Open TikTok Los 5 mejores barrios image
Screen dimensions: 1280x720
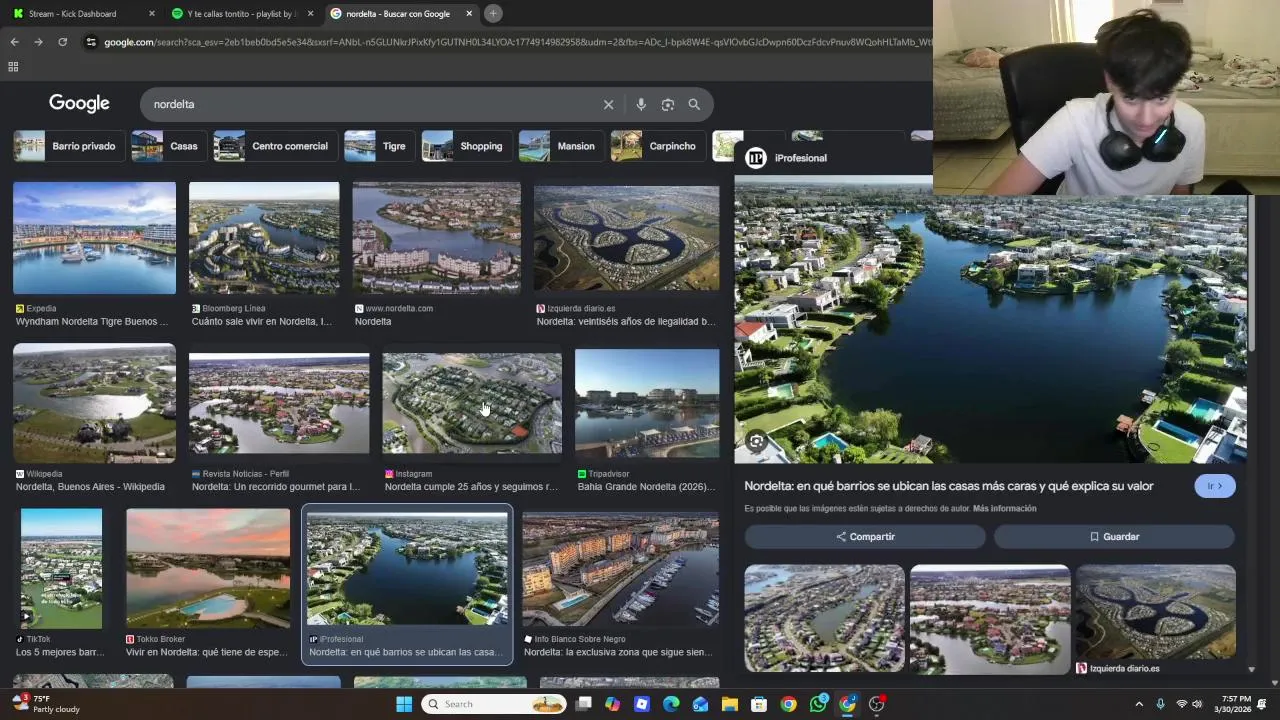click(61, 568)
